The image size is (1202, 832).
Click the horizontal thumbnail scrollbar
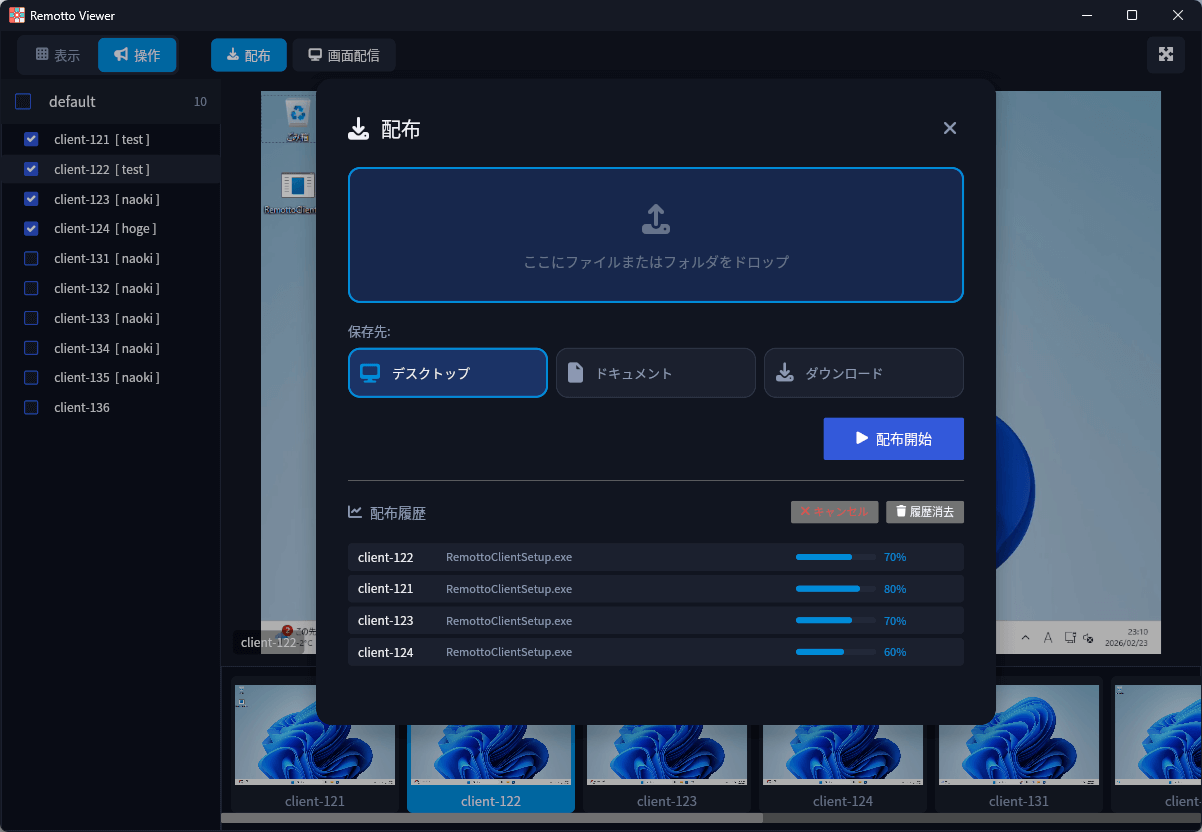(491, 818)
